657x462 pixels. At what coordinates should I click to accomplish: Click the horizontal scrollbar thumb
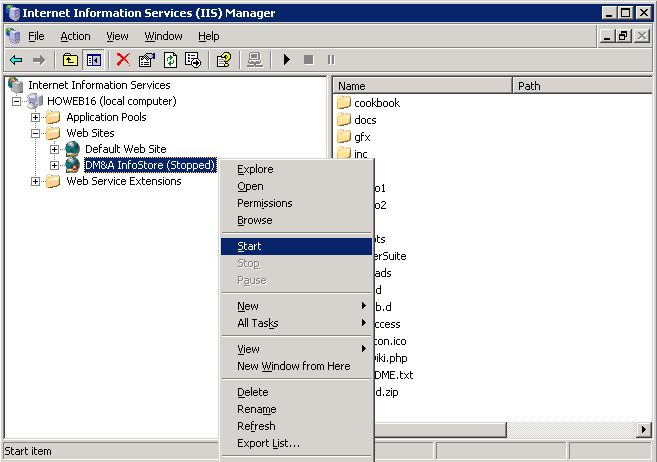click(440, 429)
